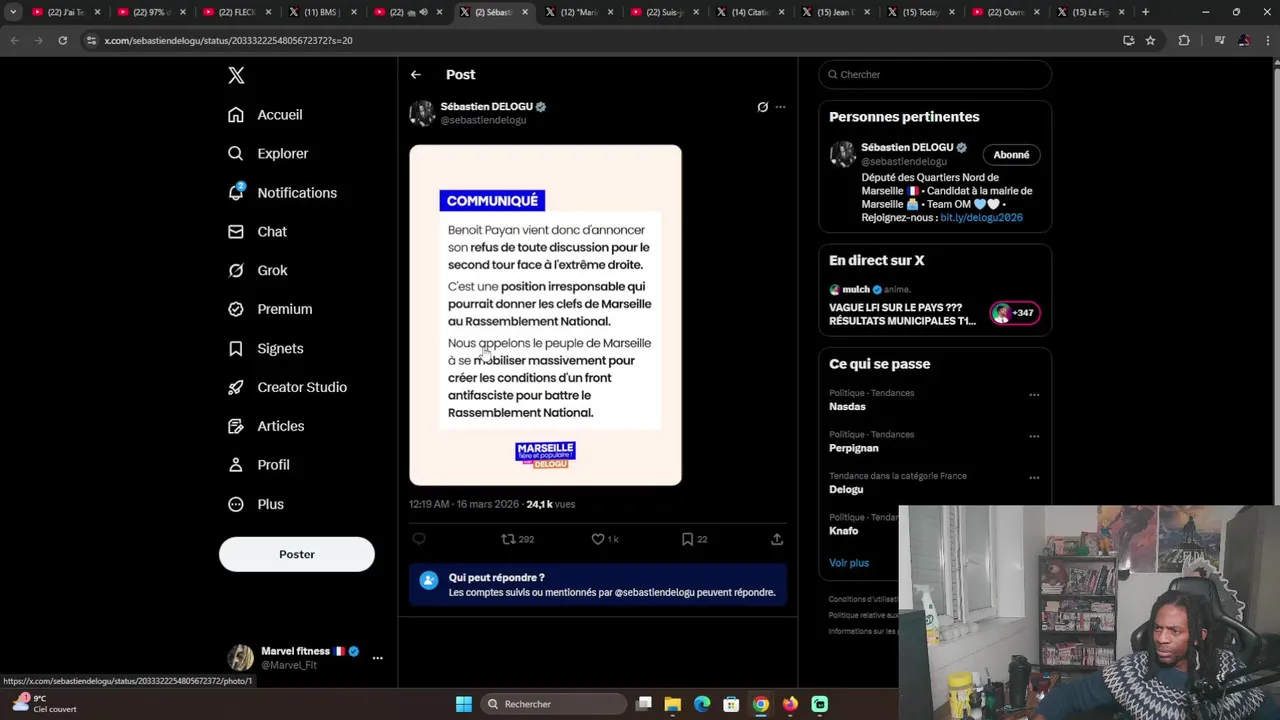Open the Nasdas trend
The width and height of the screenshot is (1280, 720).
tap(847, 407)
